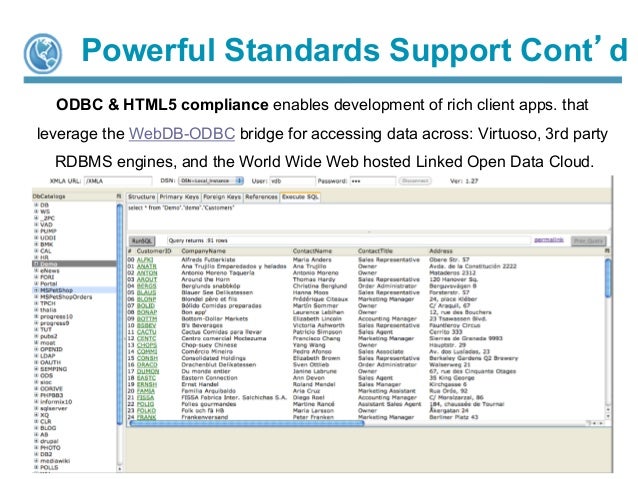This screenshot has width=638, height=479.
Task: Select the Portal catalog
Action: (48, 284)
